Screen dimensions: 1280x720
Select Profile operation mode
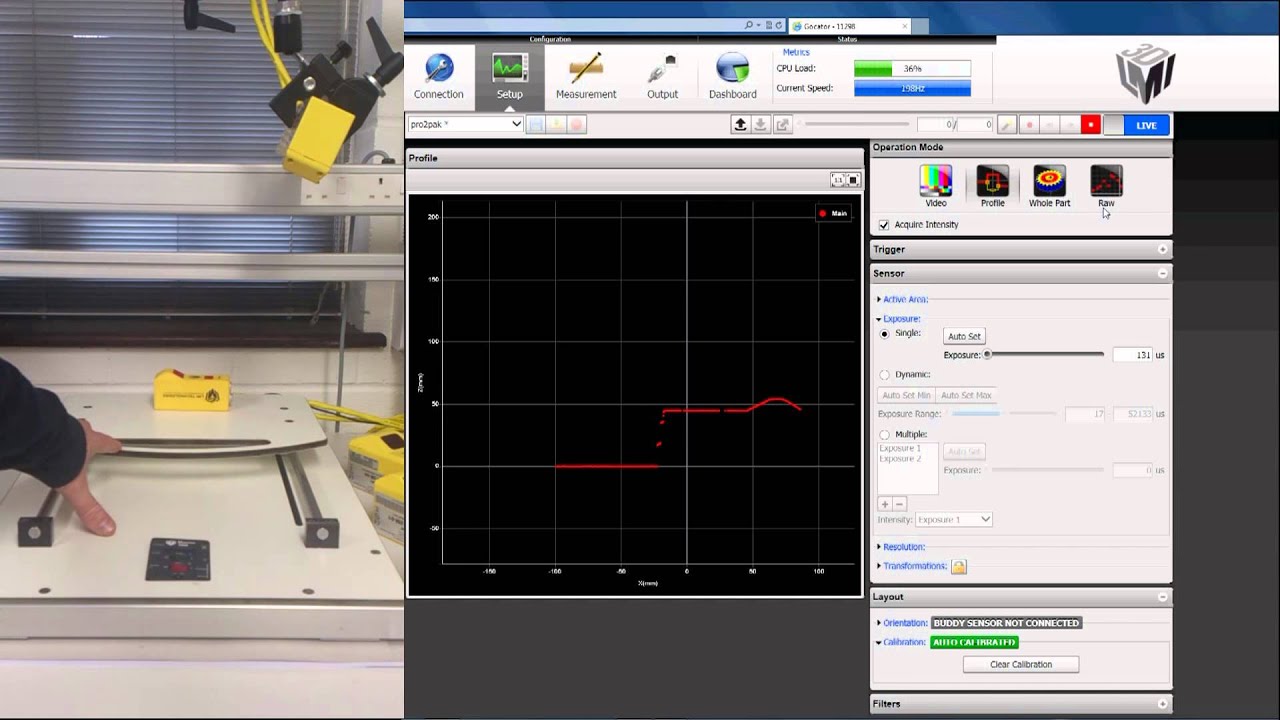pyautogui.click(x=992, y=187)
